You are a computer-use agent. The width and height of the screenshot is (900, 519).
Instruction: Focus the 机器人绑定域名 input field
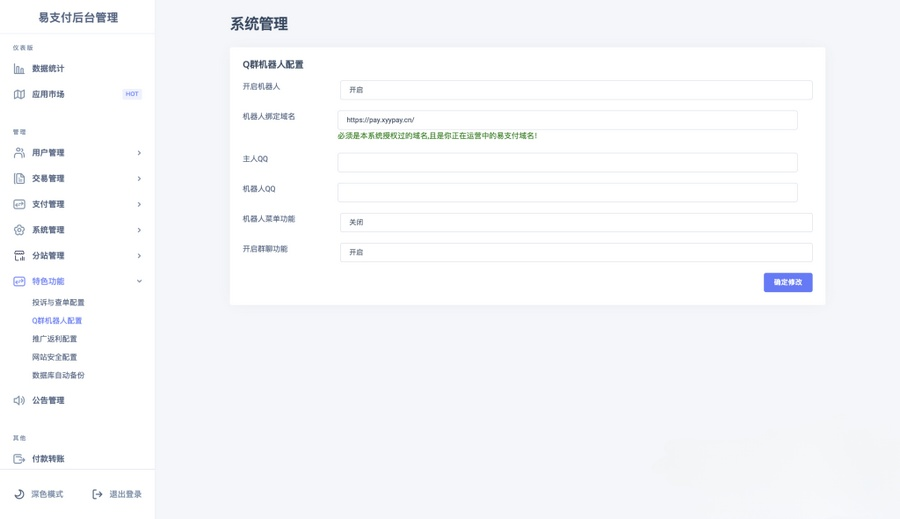click(568, 120)
